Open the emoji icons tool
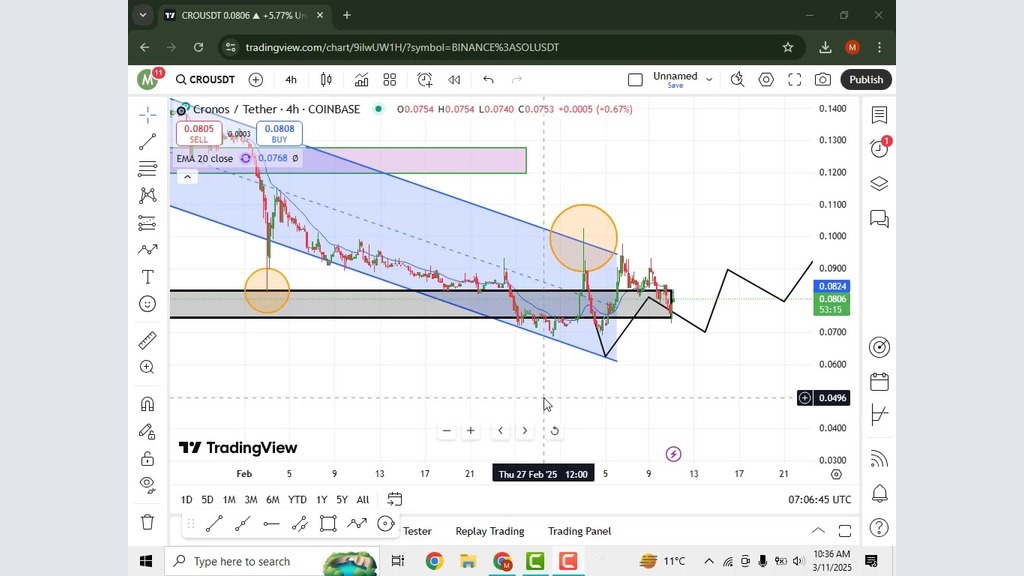 click(148, 304)
